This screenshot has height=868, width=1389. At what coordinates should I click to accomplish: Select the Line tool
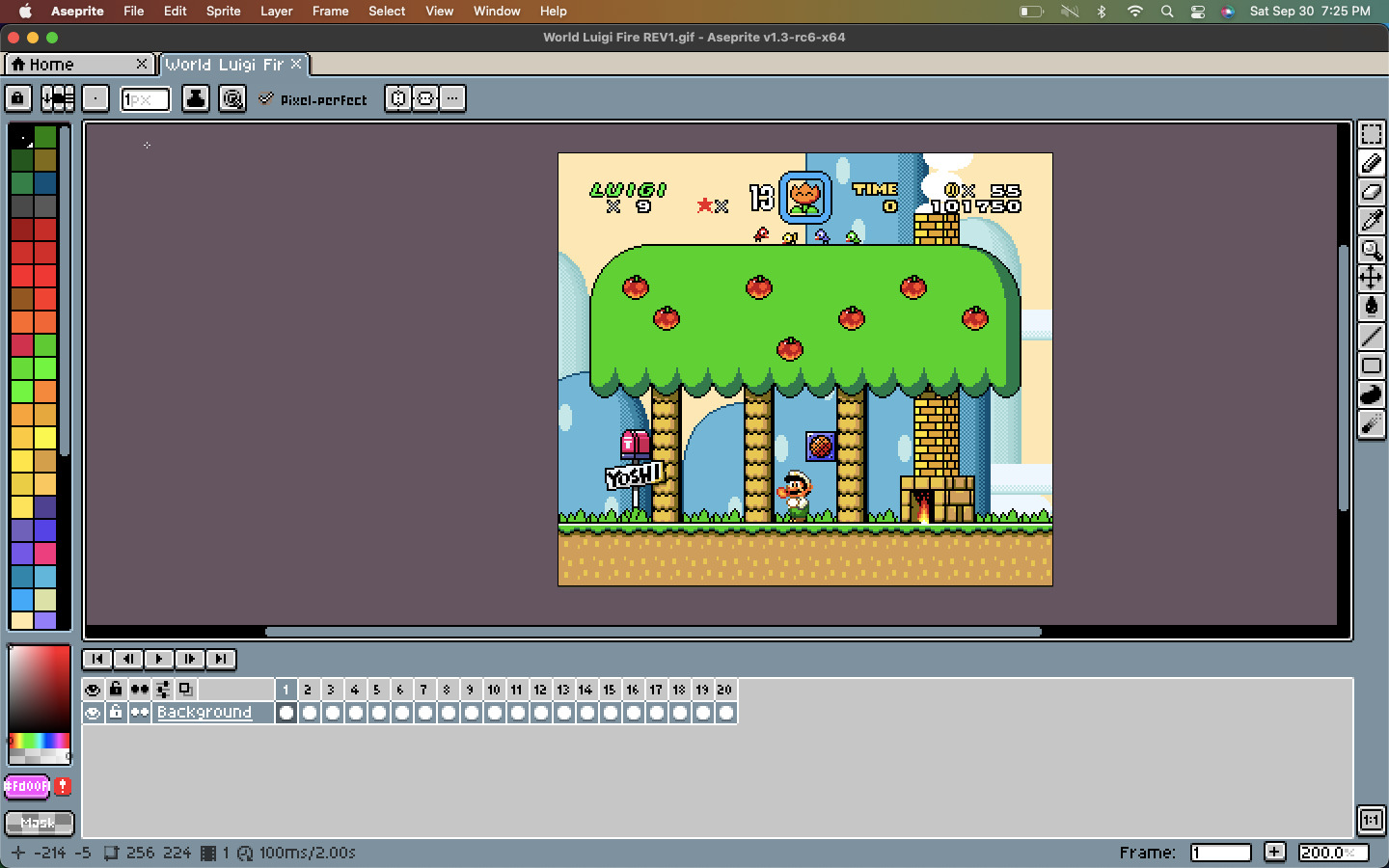point(1371,337)
